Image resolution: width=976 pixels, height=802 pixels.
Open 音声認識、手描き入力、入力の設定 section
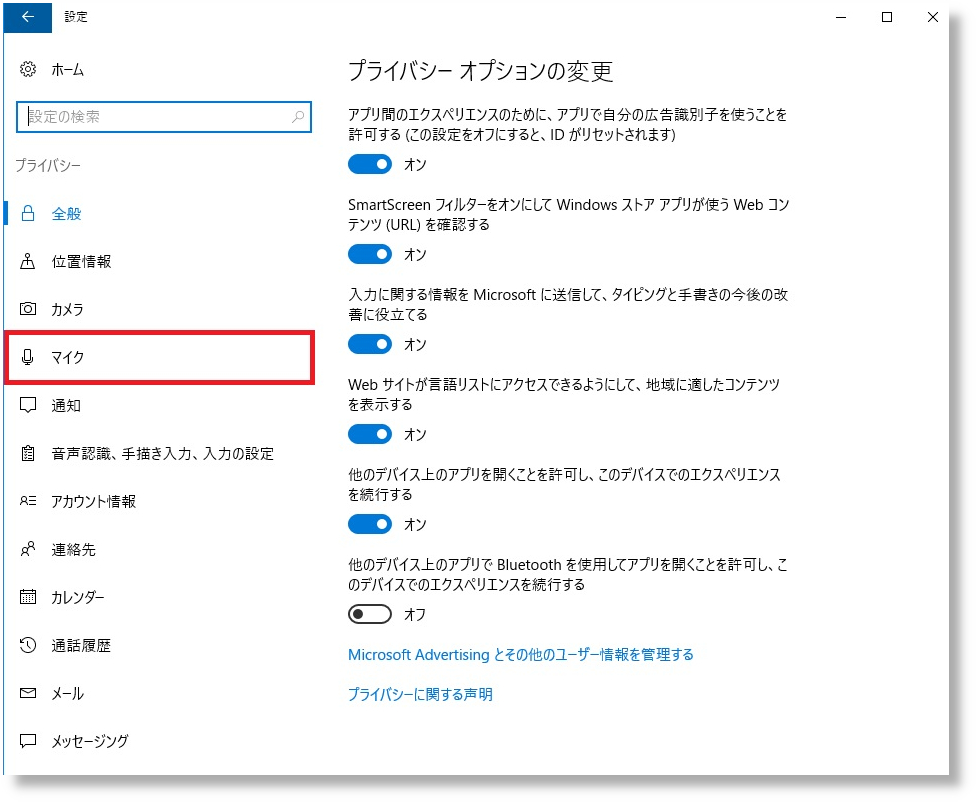162,454
